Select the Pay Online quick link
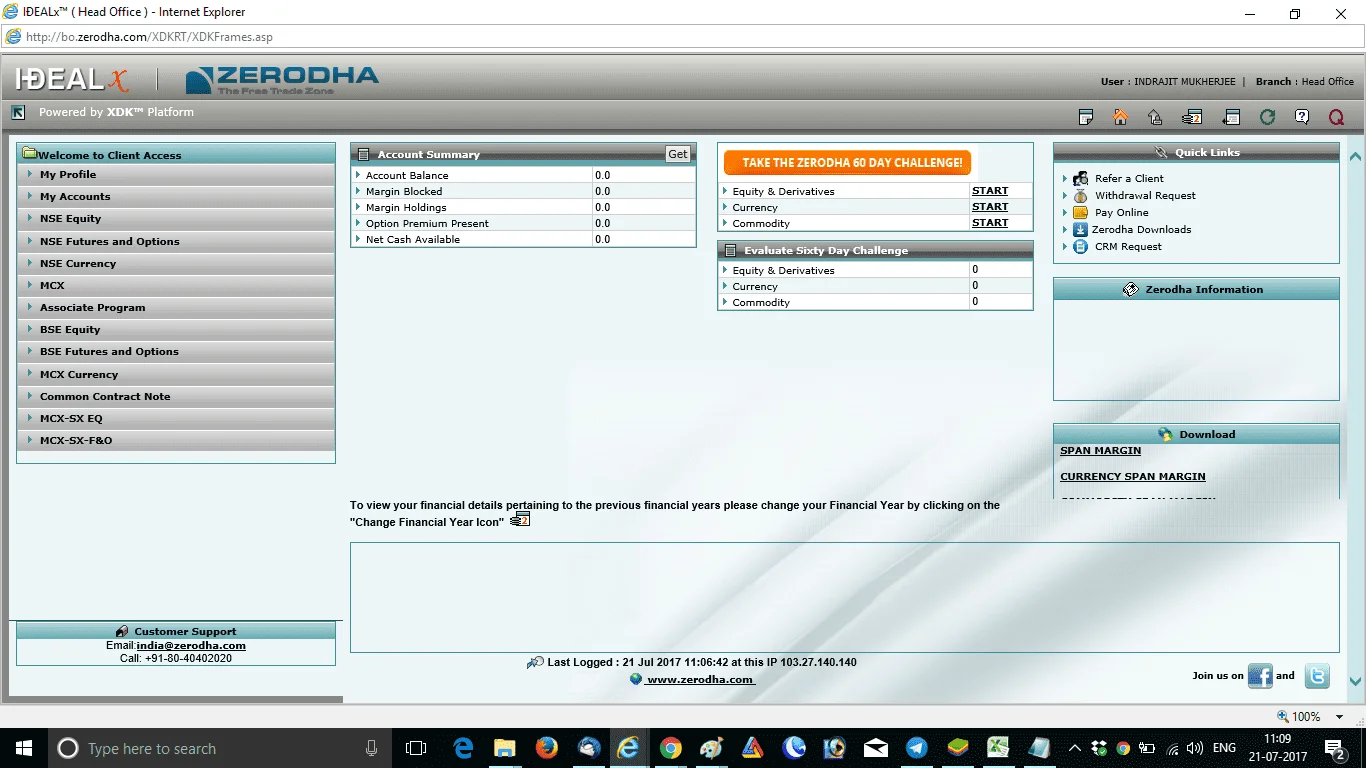 [1121, 212]
